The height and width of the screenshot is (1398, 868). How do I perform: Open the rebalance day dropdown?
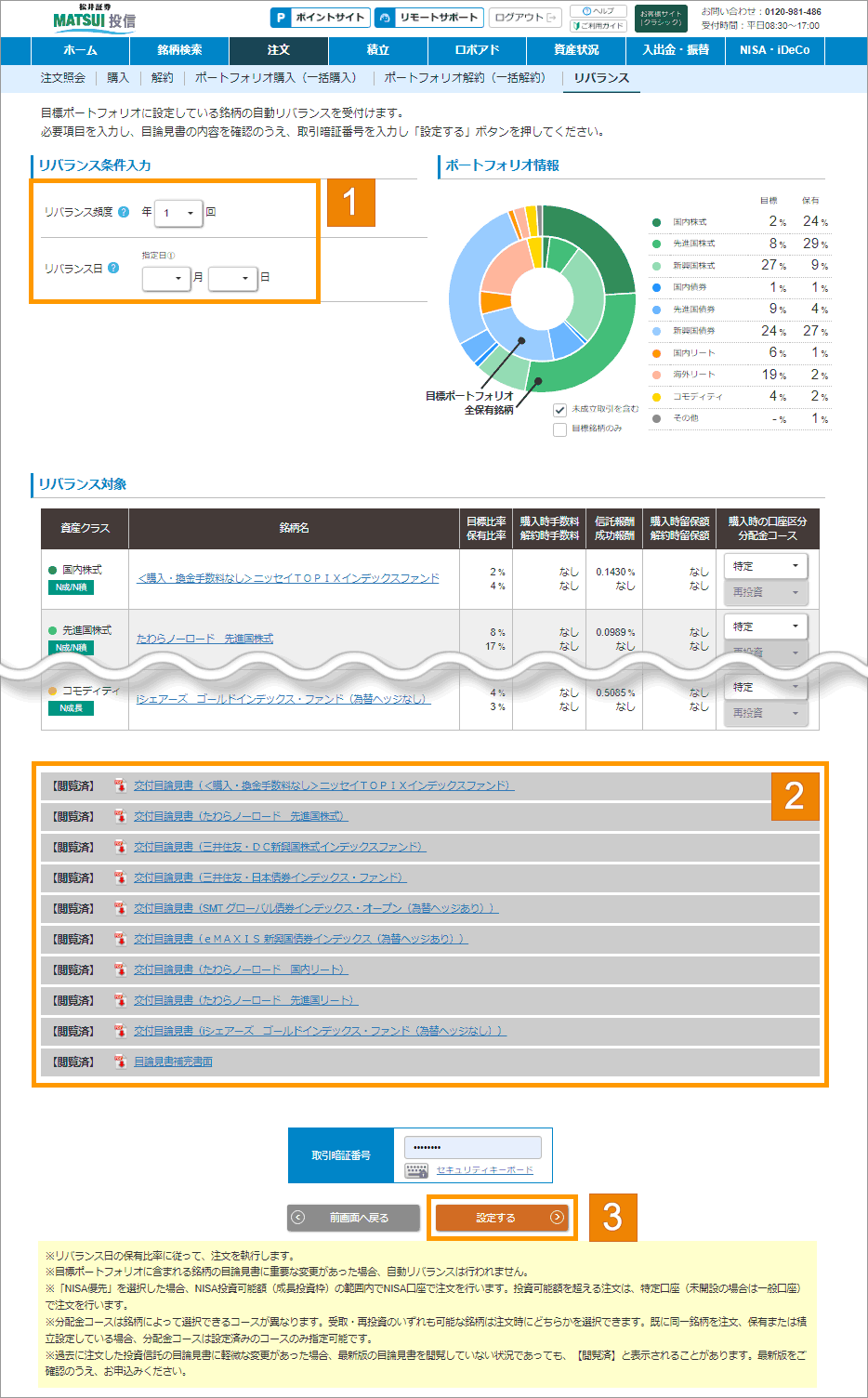(233, 278)
